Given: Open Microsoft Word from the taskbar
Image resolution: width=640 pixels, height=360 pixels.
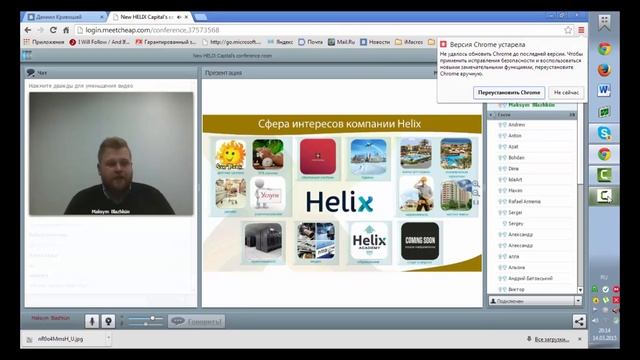Looking at the screenshot, I should click(604, 90).
